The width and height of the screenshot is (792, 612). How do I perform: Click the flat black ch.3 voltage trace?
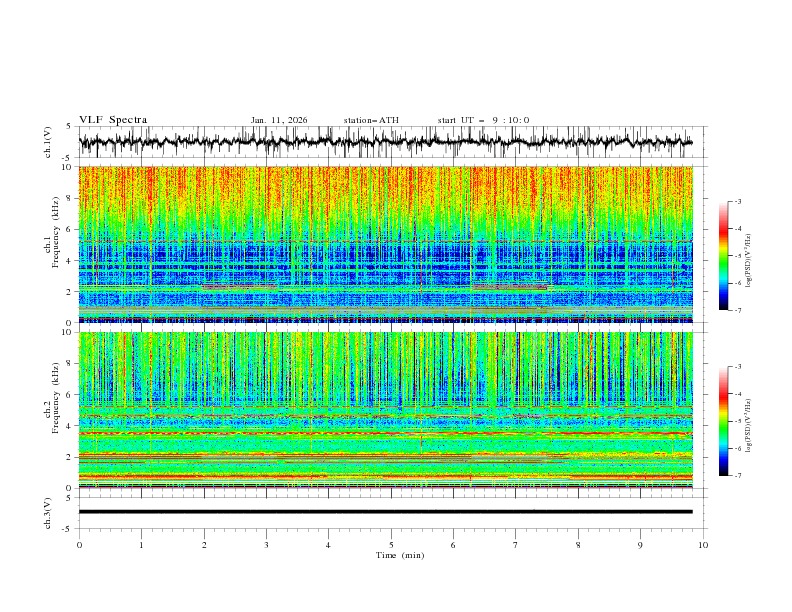click(385, 512)
